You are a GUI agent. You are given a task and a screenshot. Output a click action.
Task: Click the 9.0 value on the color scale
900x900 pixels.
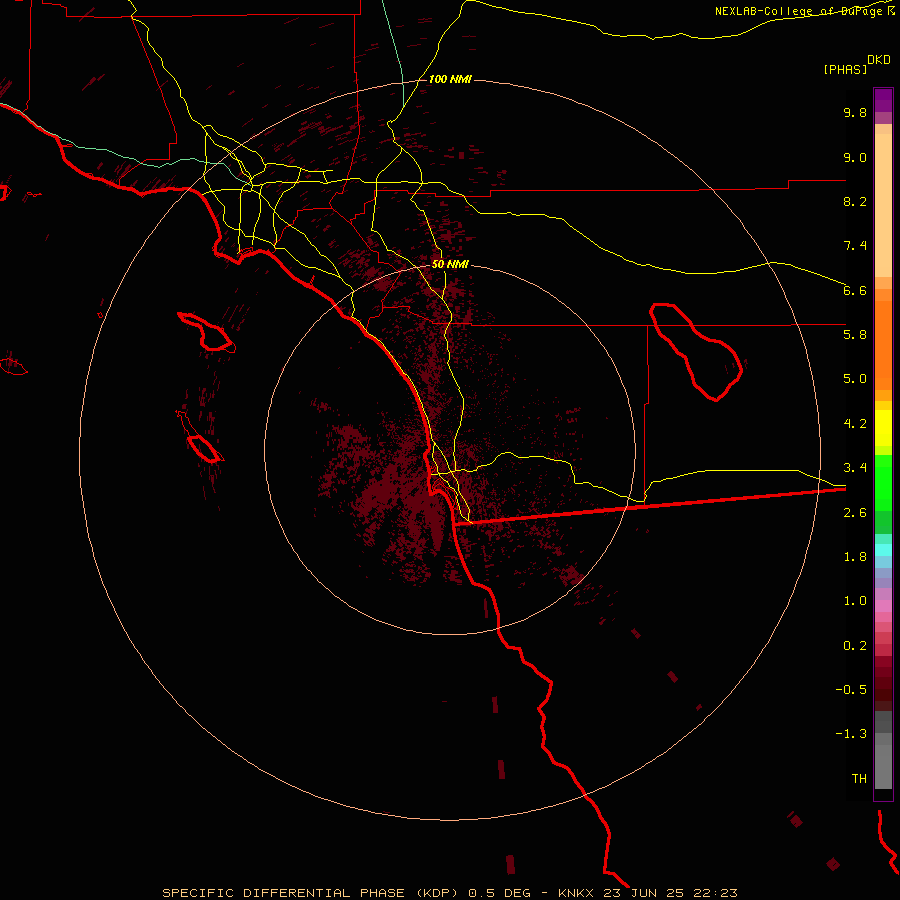(x=855, y=157)
